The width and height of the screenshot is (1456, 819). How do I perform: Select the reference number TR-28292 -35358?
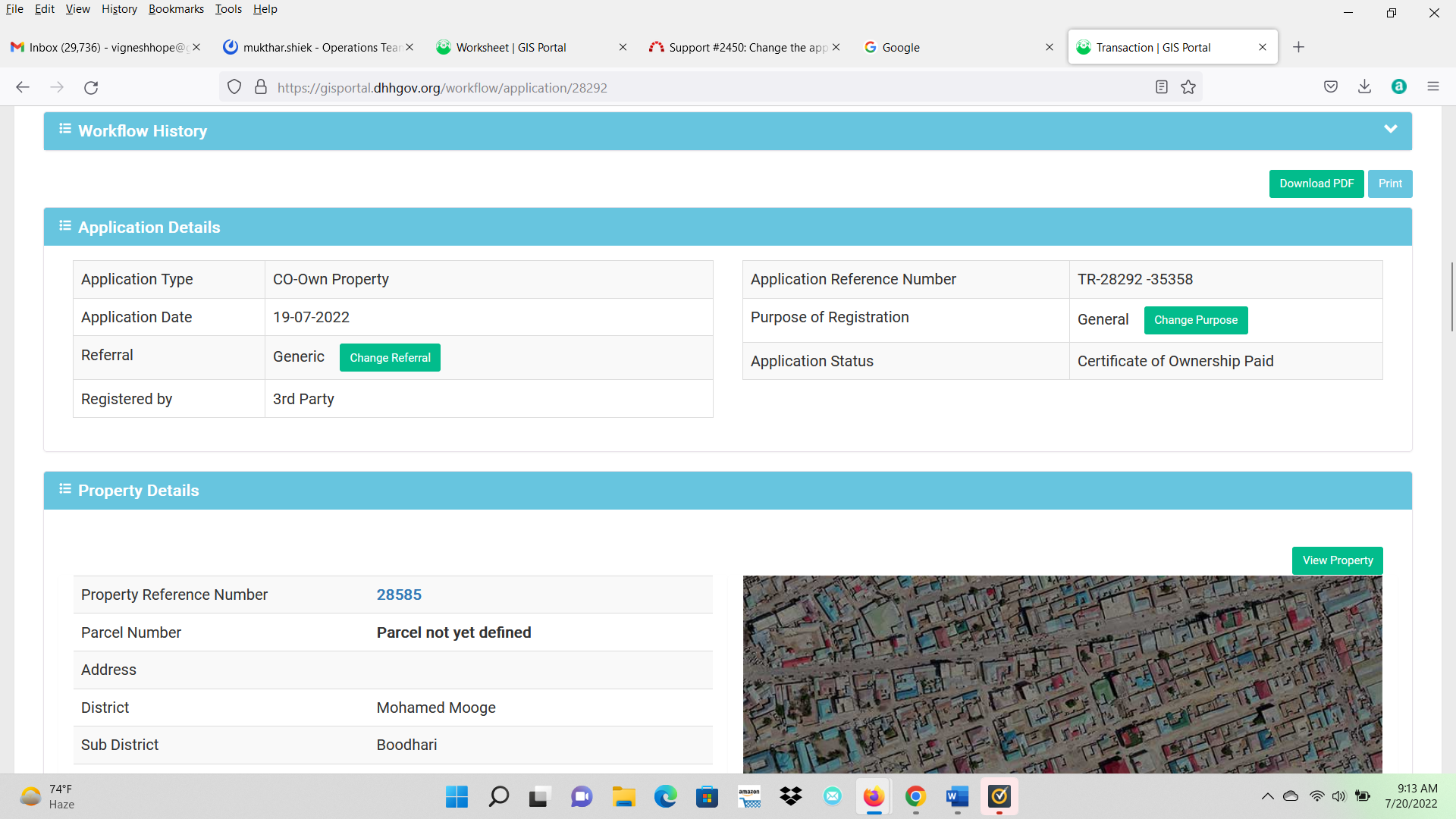click(1135, 279)
